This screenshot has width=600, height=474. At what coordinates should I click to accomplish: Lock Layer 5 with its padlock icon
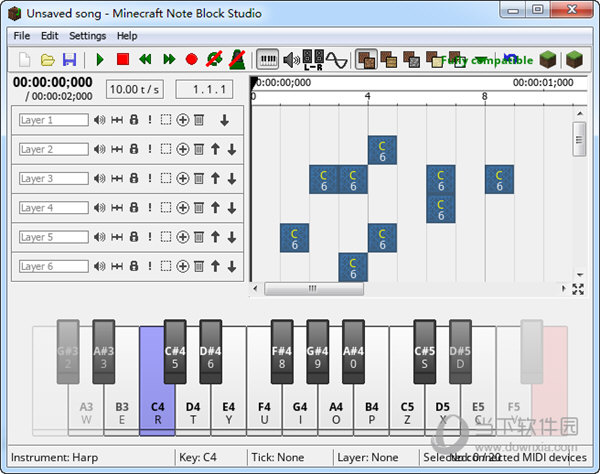coord(134,237)
